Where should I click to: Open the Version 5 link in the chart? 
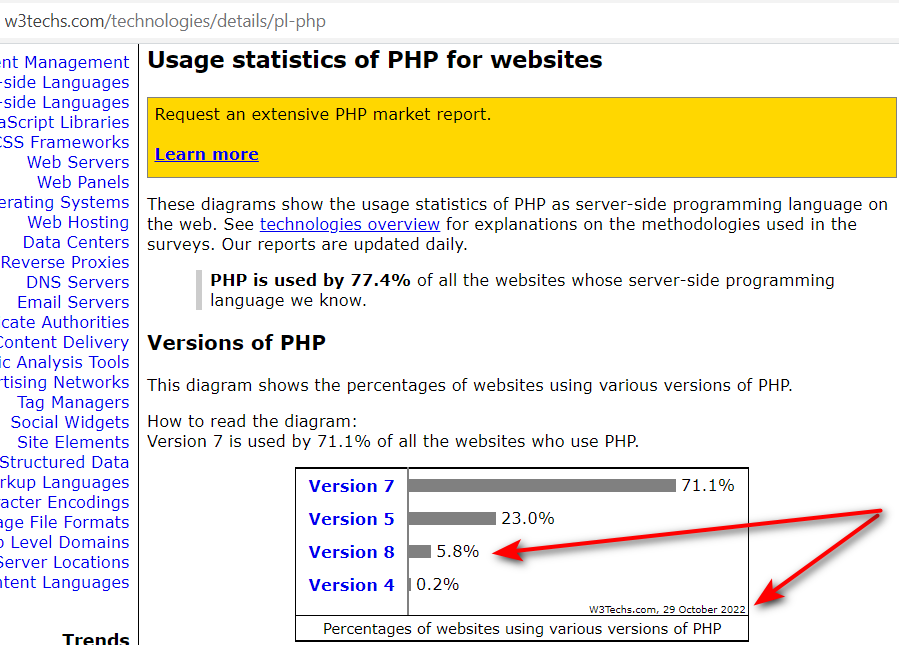[x=351, y=519]
